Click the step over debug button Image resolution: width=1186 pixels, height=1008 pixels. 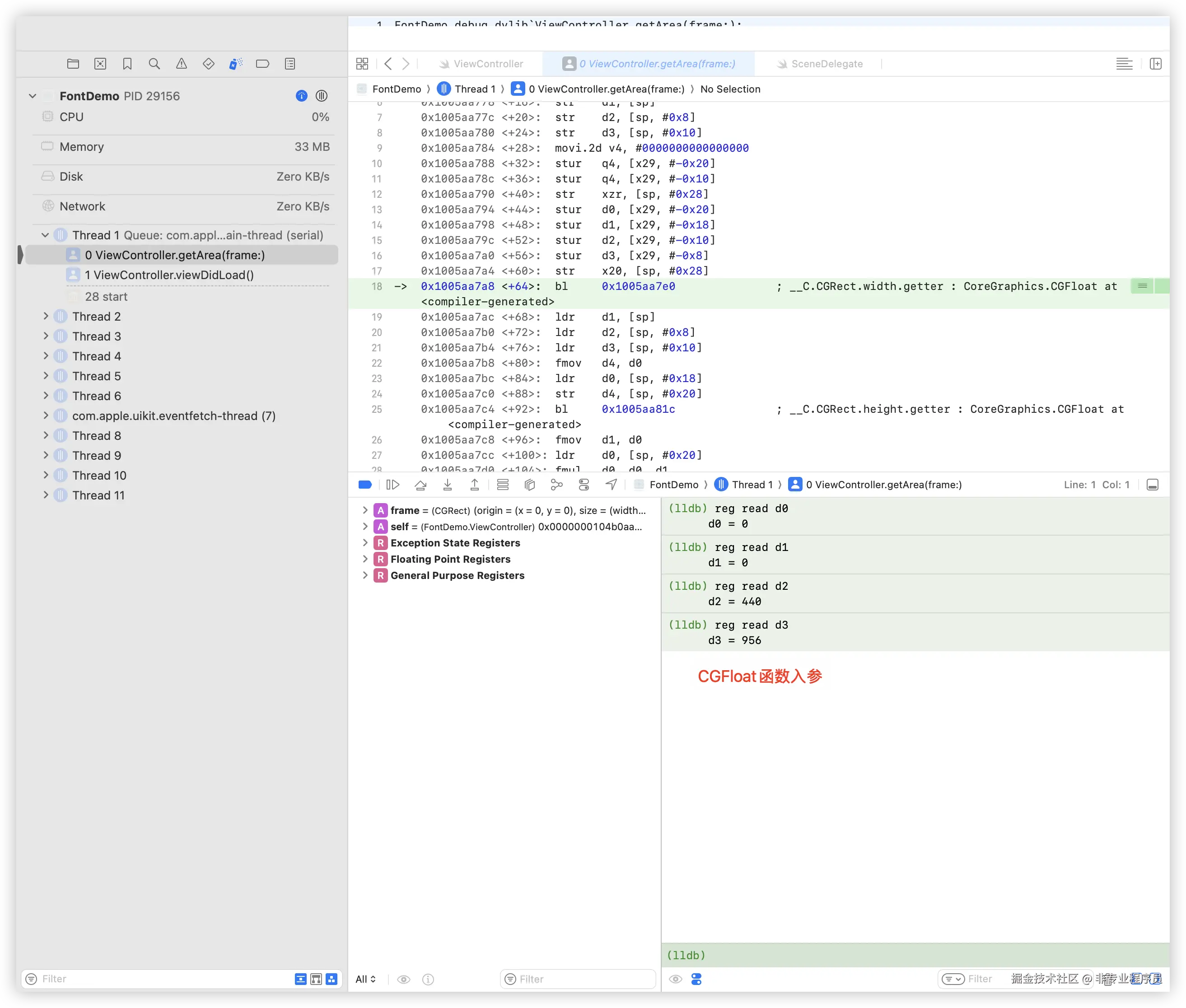[420, 485]
